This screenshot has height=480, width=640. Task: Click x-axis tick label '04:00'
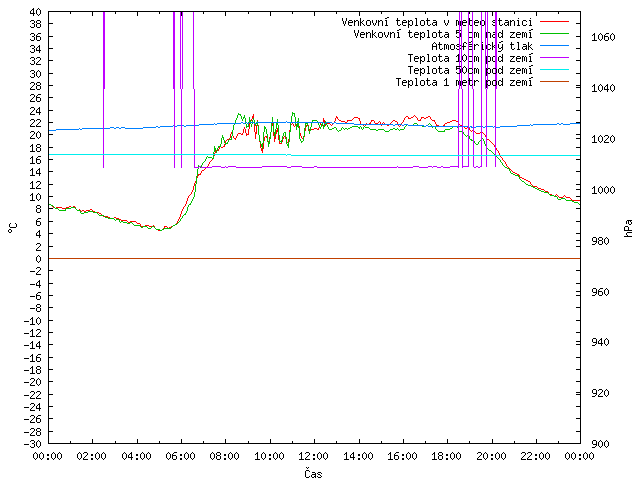(x=136, y=456)
